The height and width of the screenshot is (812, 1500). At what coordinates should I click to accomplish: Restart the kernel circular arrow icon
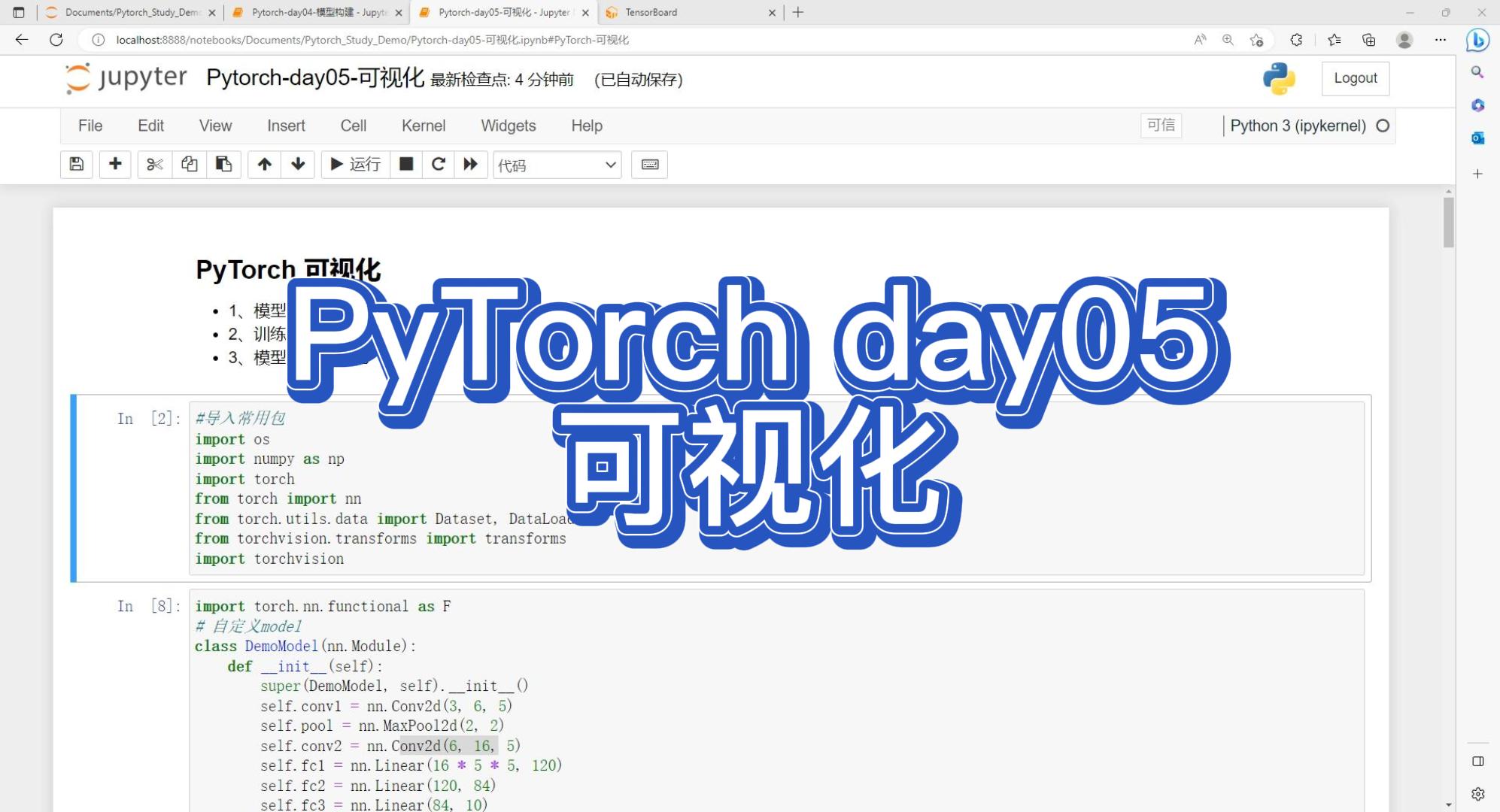[x=439, y=165]
